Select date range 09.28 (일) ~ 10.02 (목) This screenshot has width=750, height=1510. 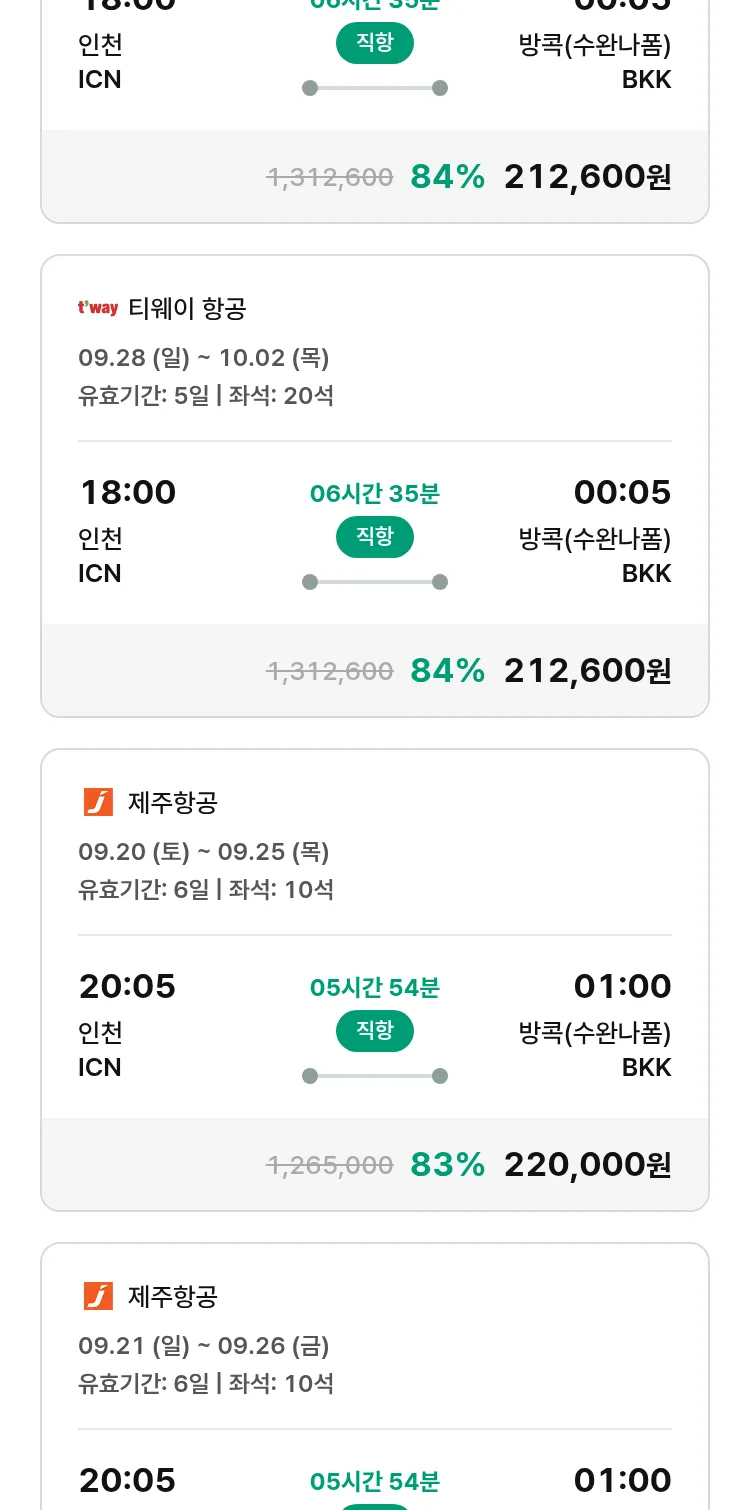point(204,357)
